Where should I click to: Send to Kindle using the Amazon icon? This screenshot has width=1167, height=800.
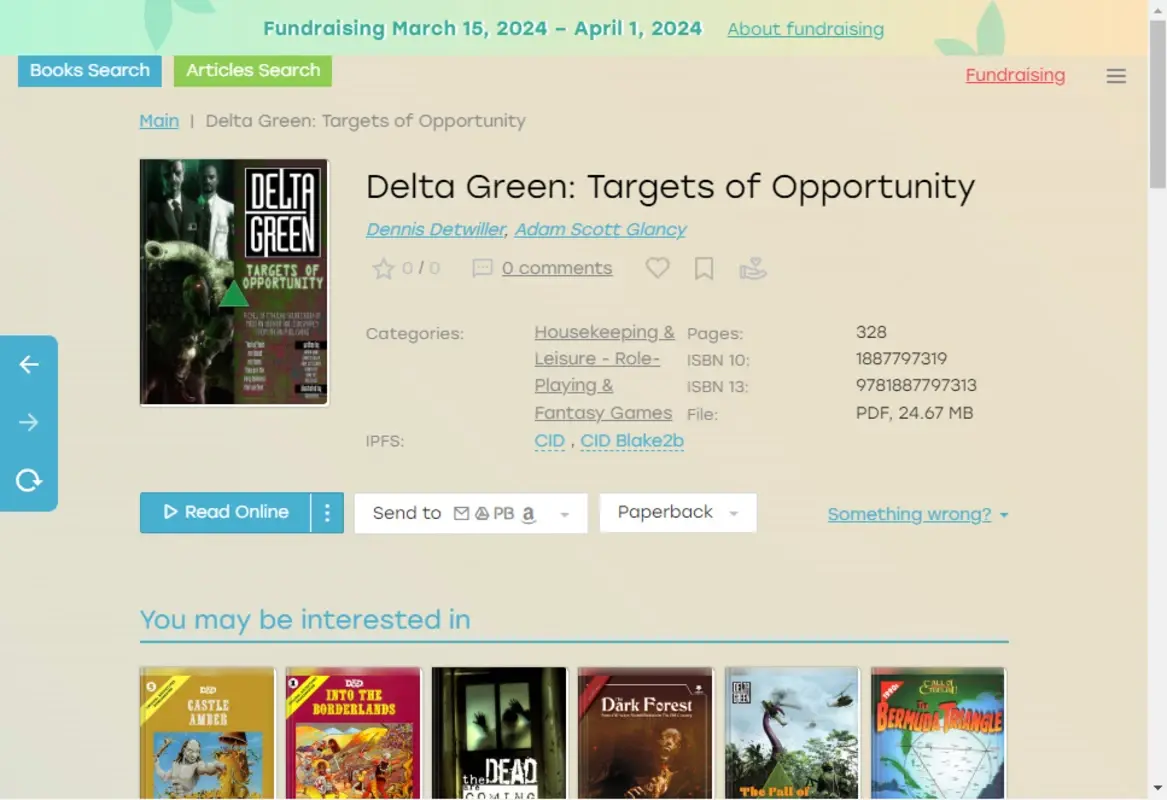click(x=528, y=513)
